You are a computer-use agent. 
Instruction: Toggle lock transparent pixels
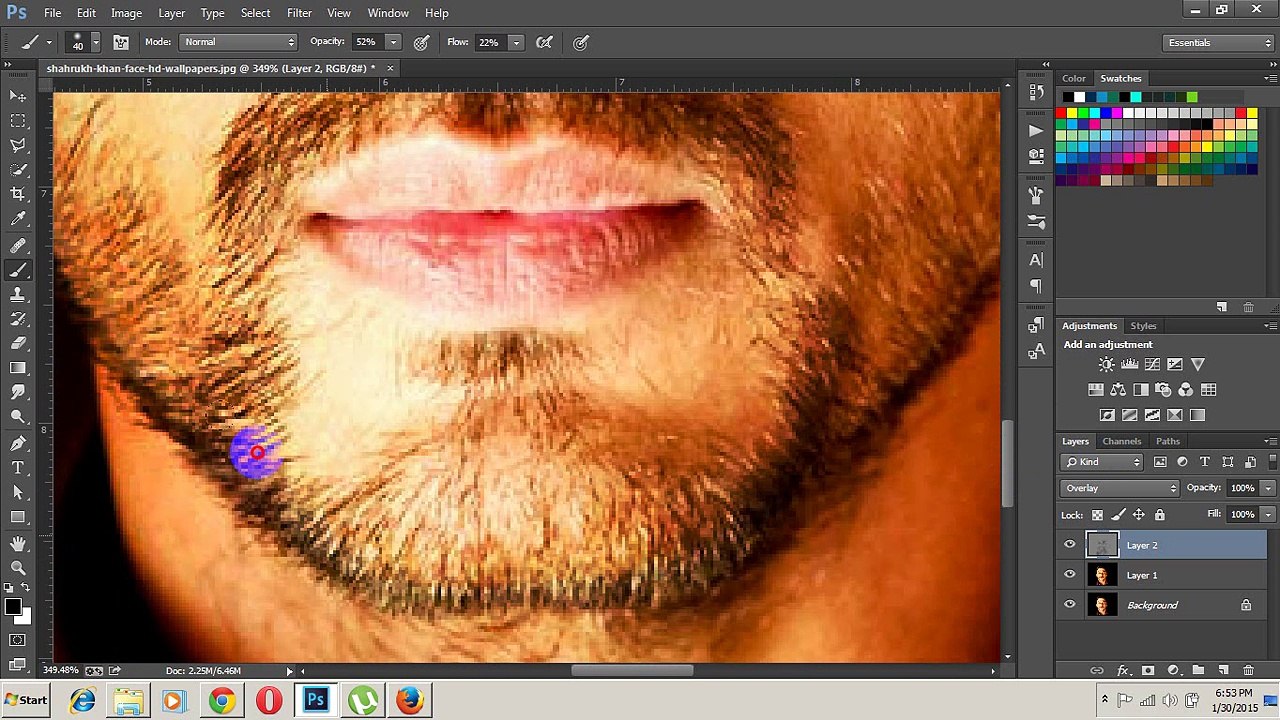[x=1097, y=515]
